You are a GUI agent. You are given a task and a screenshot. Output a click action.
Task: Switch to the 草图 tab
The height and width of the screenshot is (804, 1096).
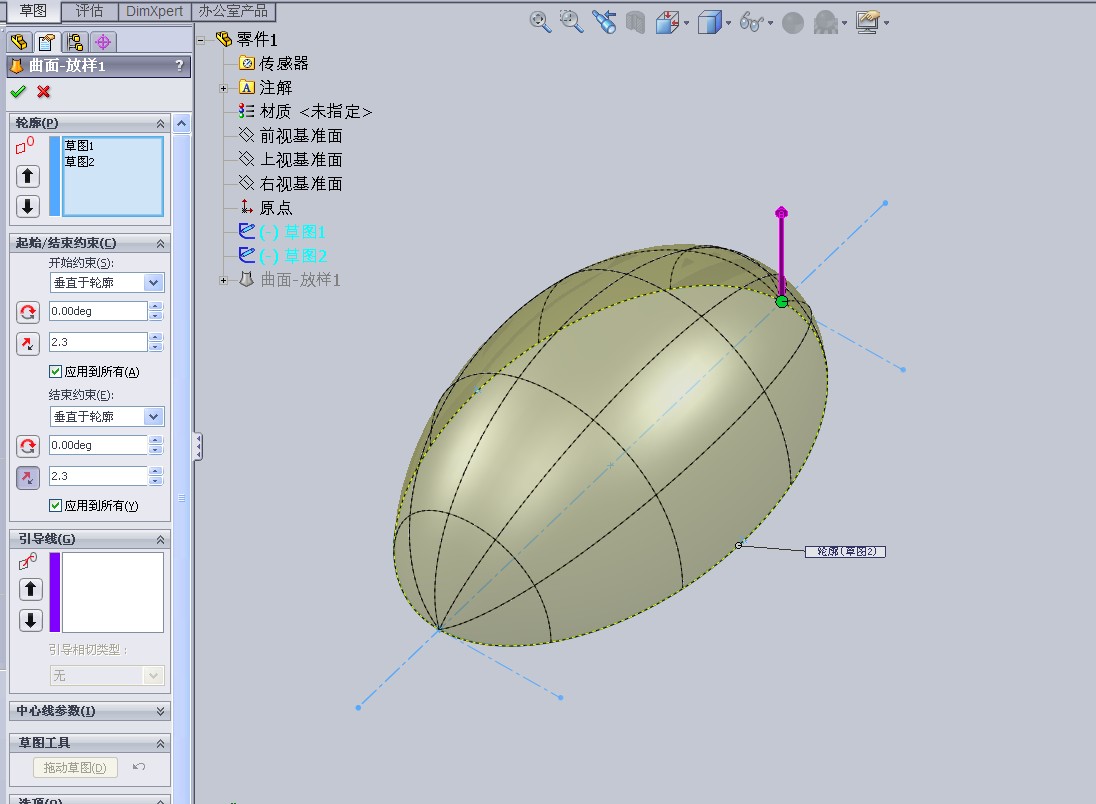(33, 10)
